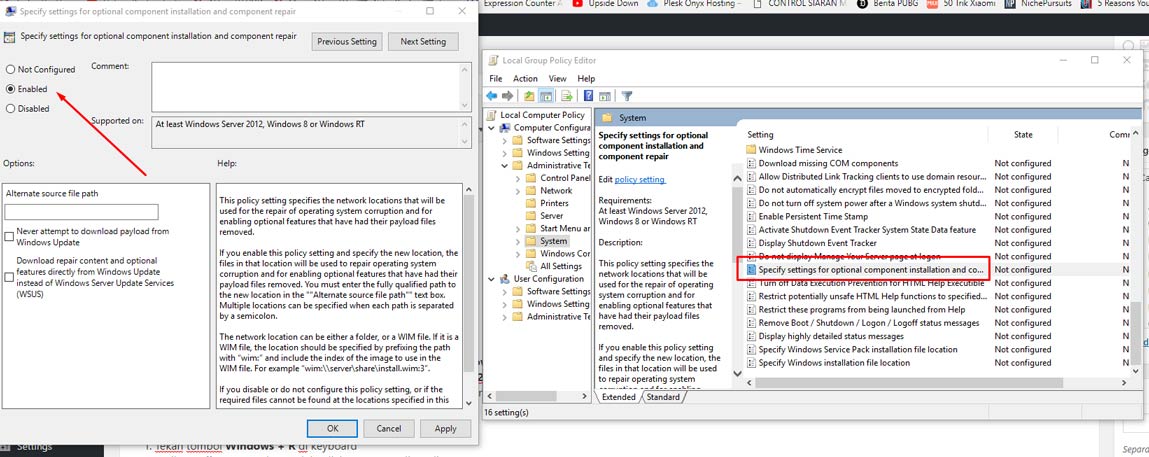Switch to the Extended tab
Screen dimensions: 1149x457
(618, 397)
